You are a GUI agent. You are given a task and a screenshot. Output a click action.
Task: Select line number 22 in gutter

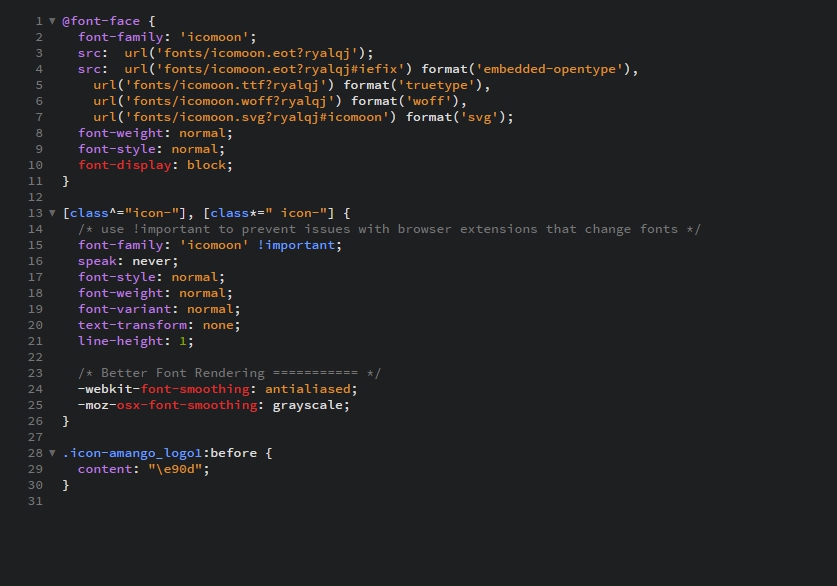35,357
